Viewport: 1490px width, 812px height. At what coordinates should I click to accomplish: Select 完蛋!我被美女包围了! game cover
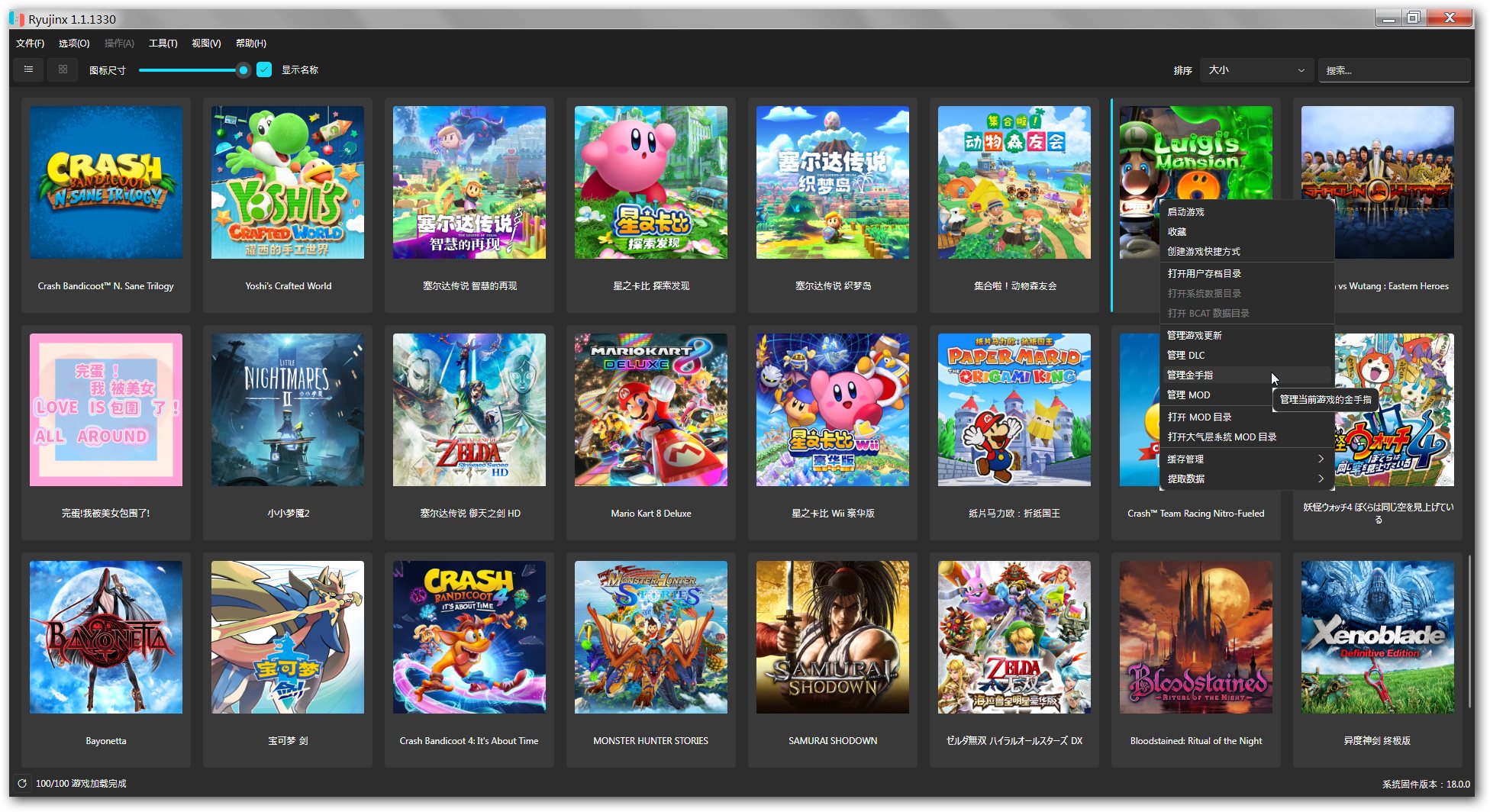[106, 410]
